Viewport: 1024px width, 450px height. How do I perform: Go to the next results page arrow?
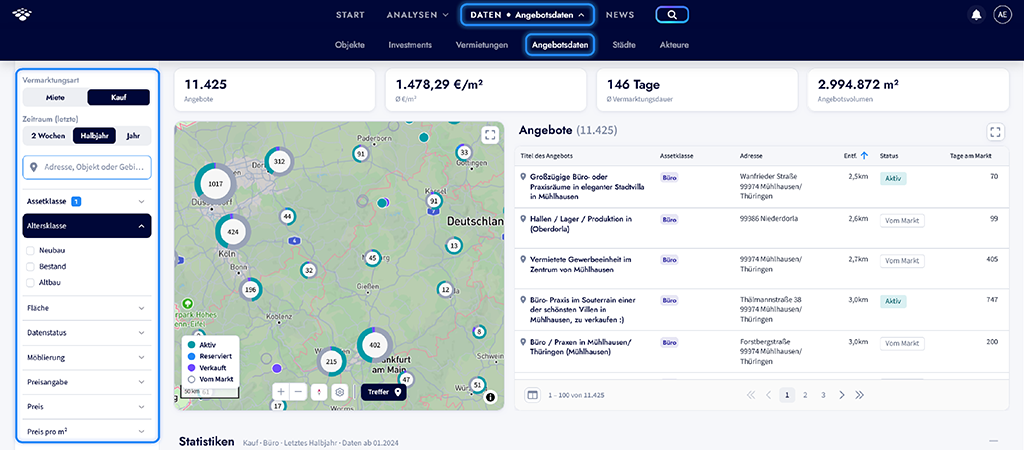842,394
